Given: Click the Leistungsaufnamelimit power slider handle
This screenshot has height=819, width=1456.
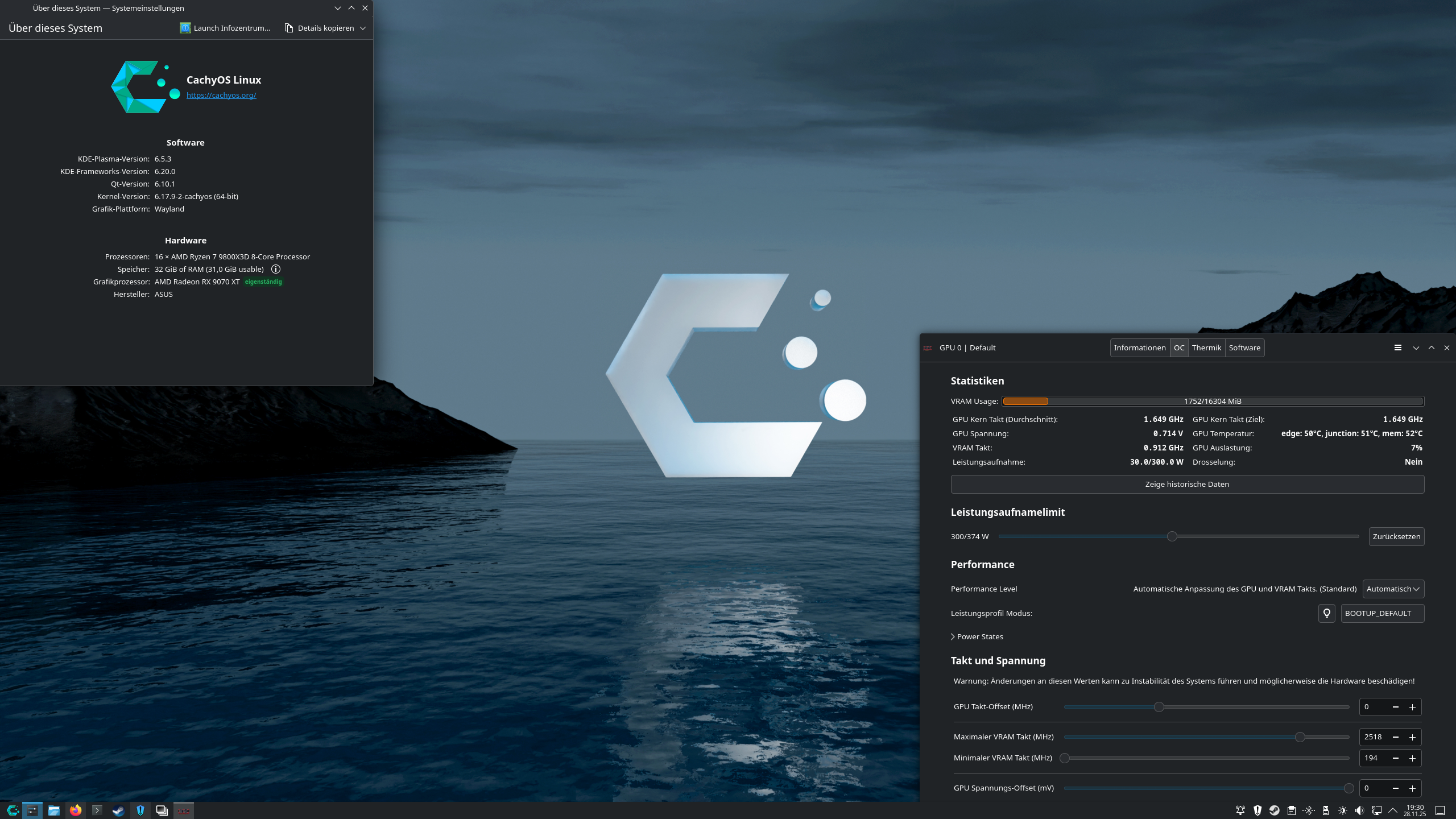Looking at the screenshot, I should 1172,536.
